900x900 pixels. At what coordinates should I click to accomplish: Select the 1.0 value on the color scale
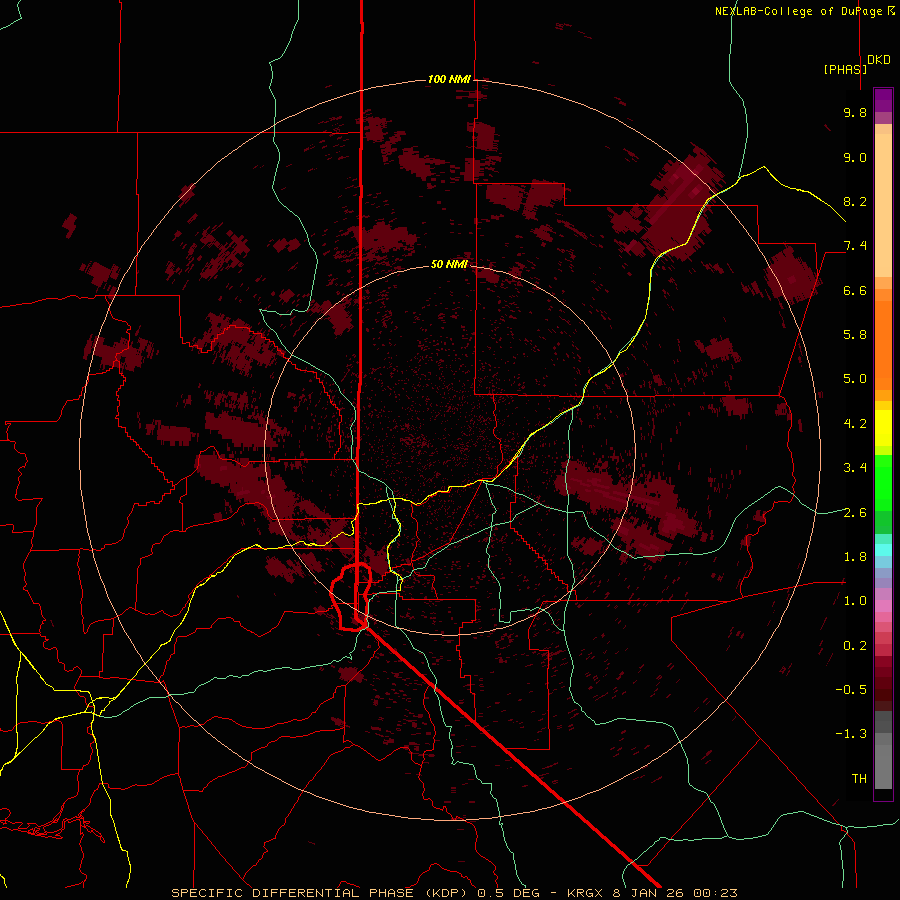(x=855, y=601)
